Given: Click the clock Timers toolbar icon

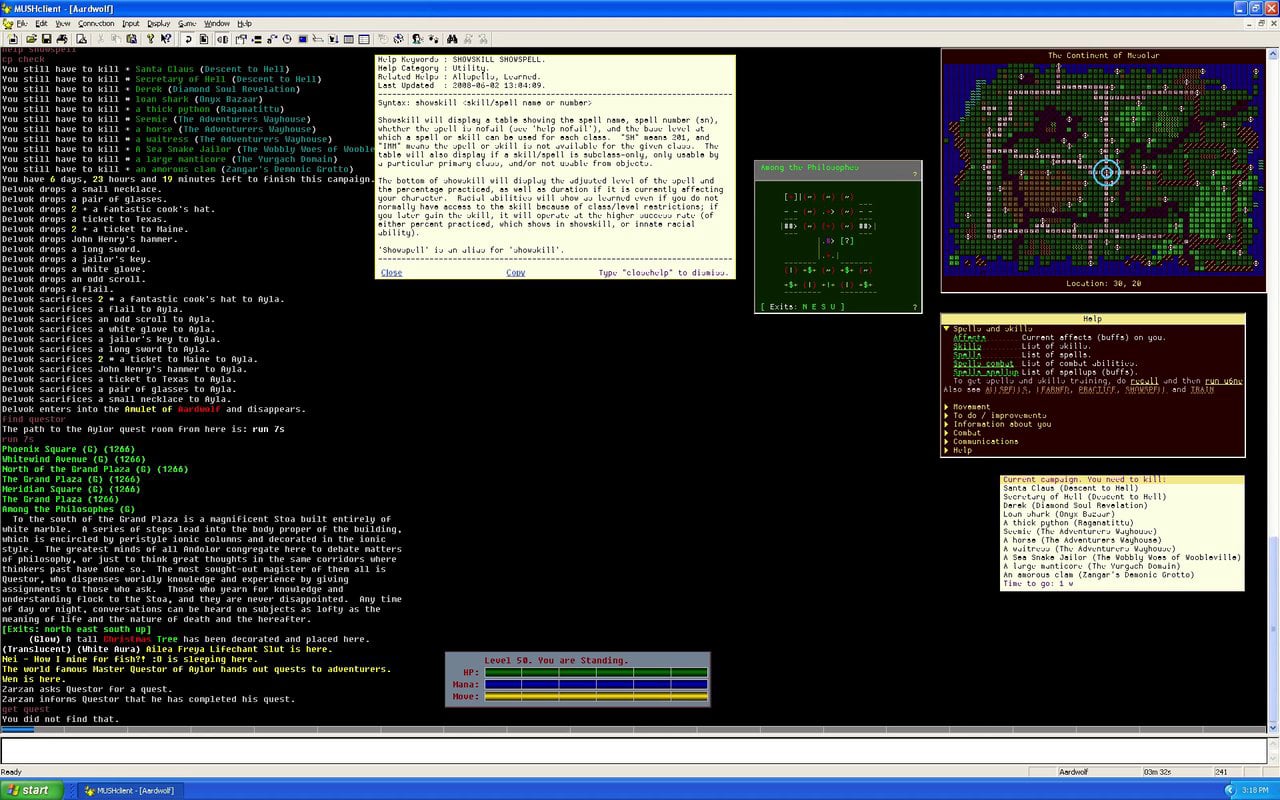Looking at the screenshot, I should coord(288,39).
